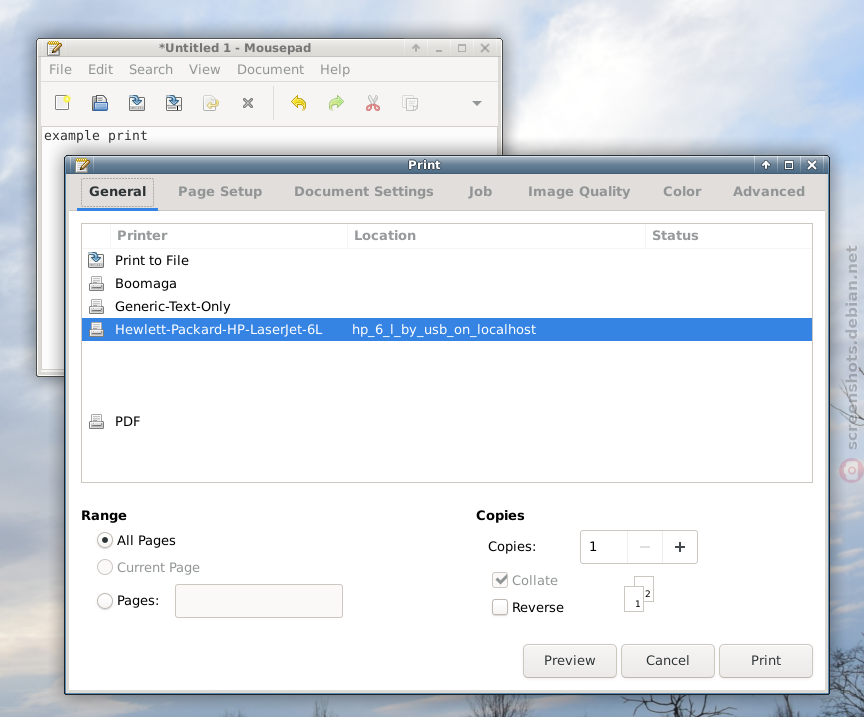Open the Search menu in Mousepad
The width and height of the screenshot is (864, 717).
(151, 69)
